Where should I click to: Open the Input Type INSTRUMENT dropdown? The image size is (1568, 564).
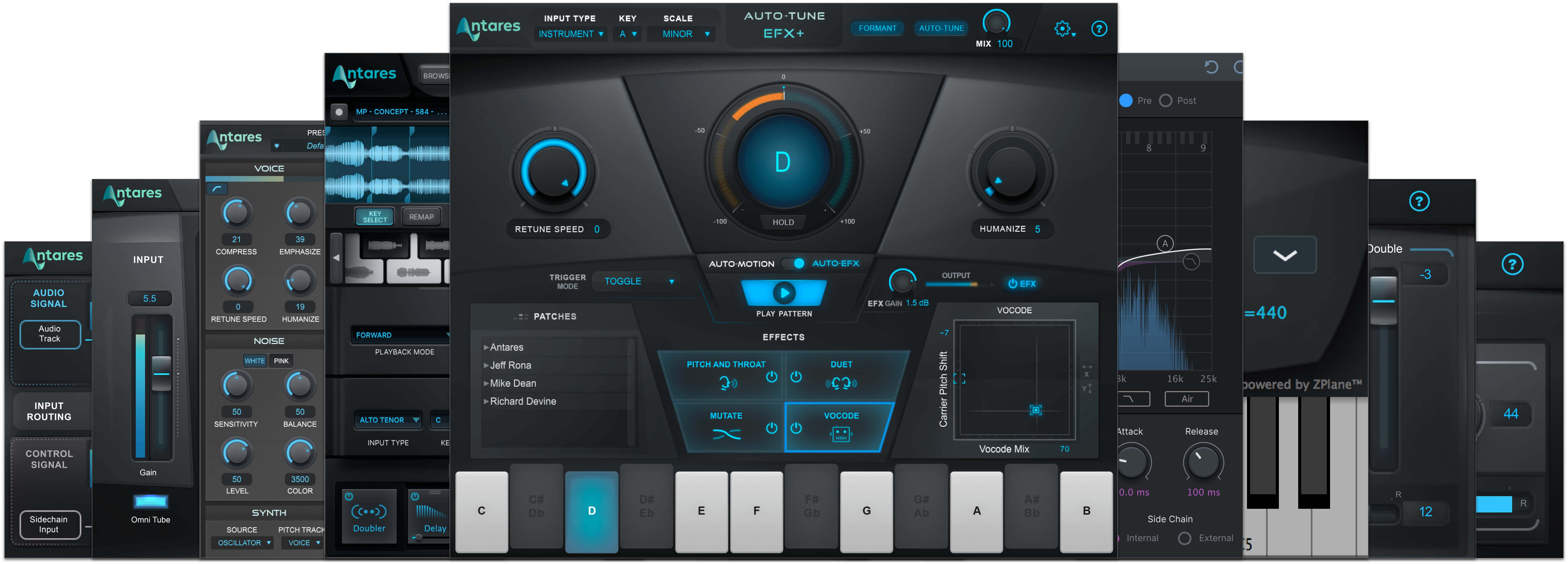pos(570,34)
